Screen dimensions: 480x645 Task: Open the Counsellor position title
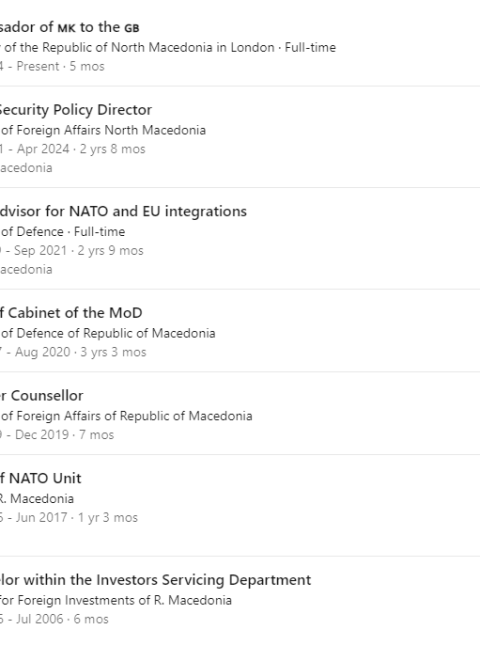coord(42,395)
